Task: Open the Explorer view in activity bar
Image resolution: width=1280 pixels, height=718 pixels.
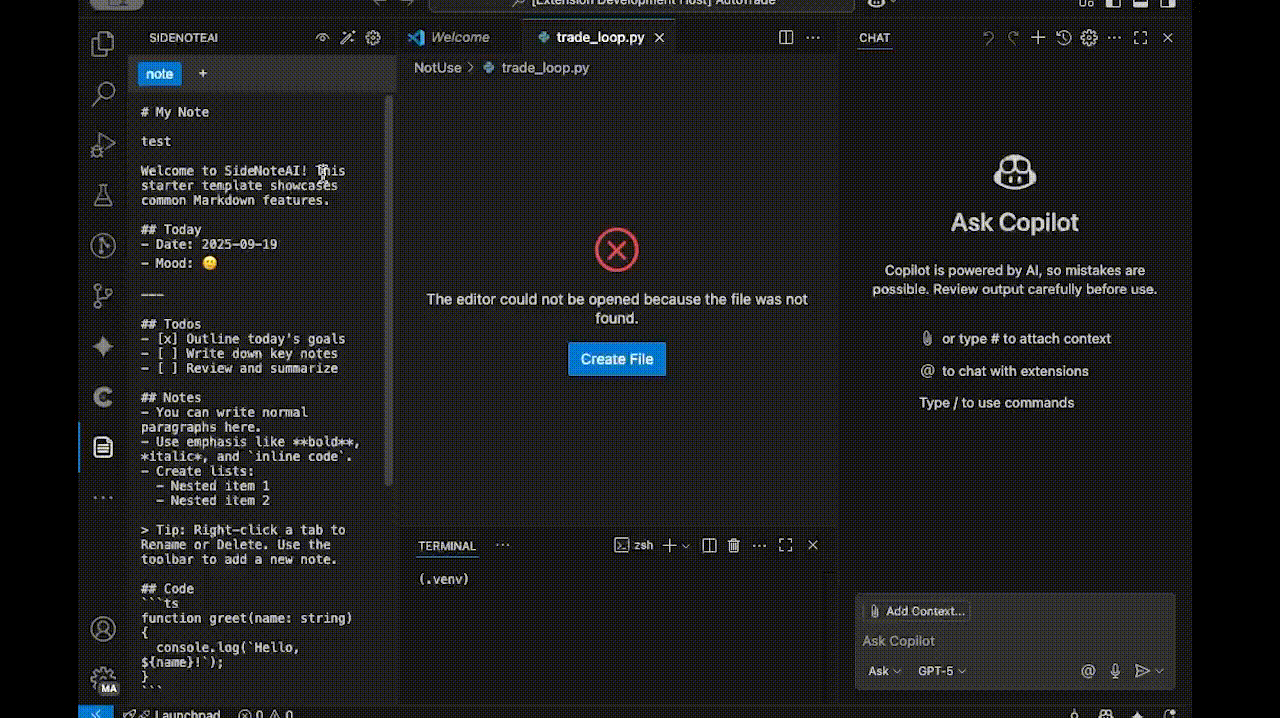Action: (103, 44)
